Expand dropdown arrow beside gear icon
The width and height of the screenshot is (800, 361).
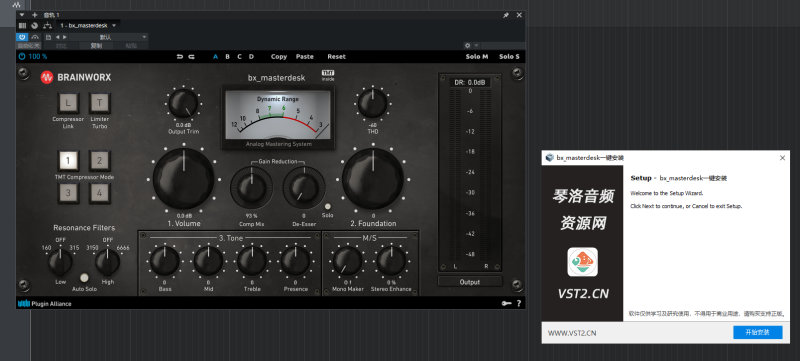coord(476,45)
